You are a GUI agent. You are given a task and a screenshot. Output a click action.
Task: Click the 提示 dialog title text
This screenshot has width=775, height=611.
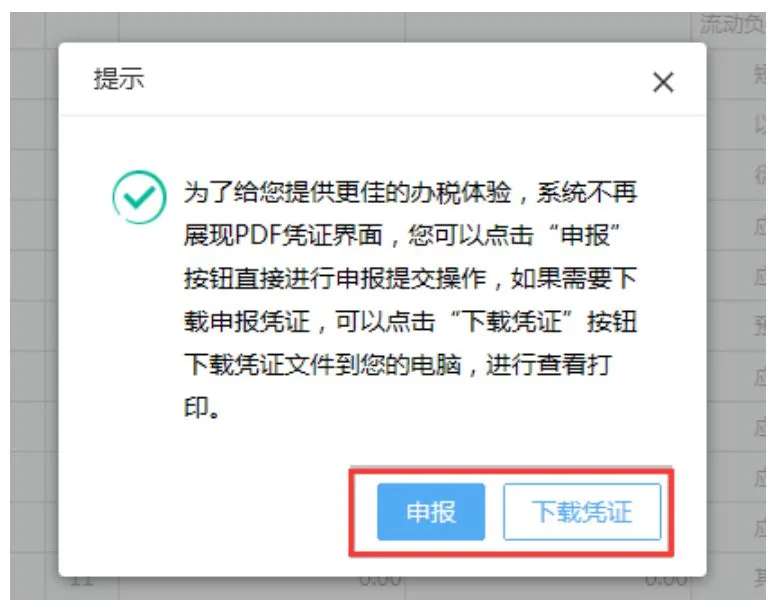(119, 79)
